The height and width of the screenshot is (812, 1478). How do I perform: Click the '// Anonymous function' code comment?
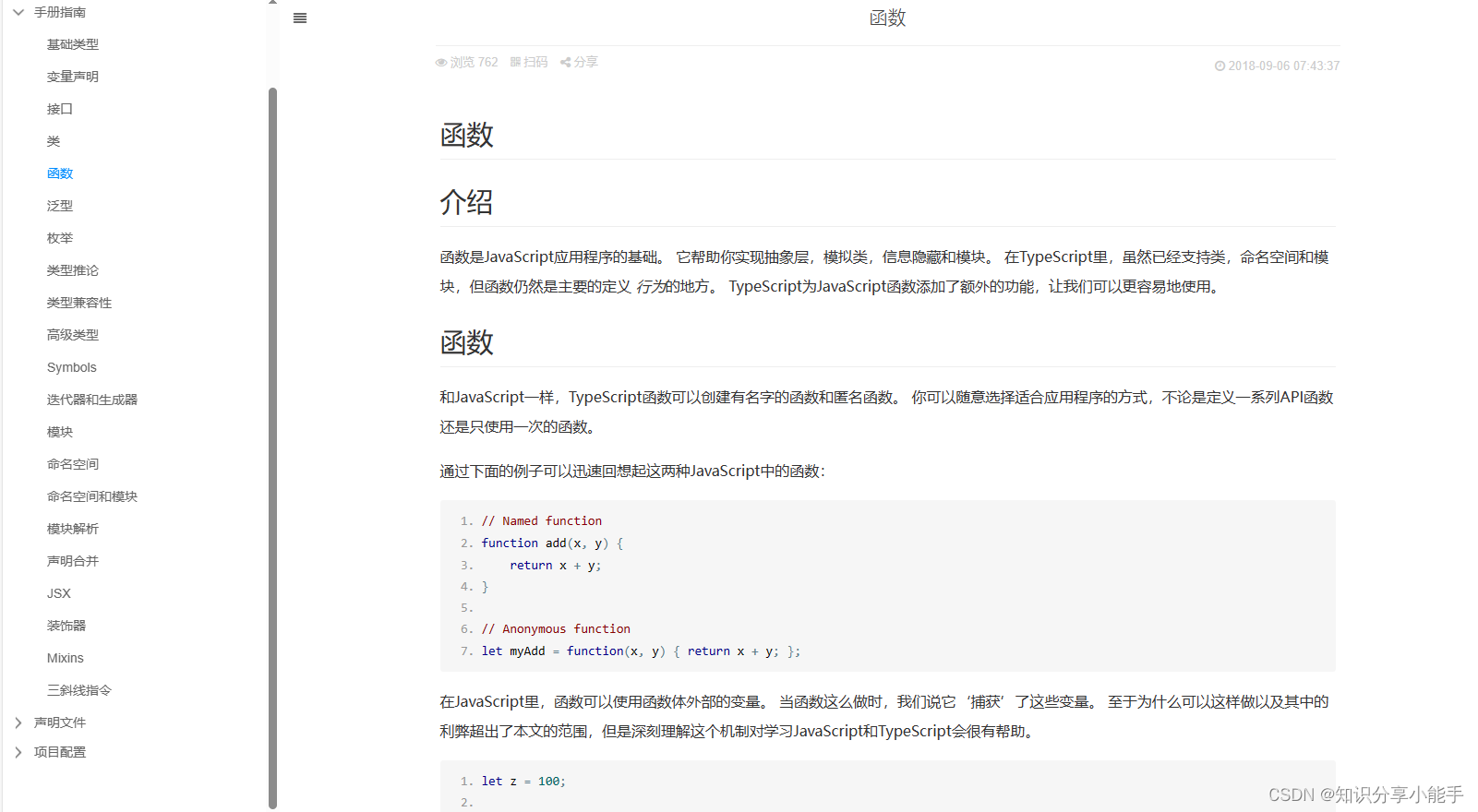pyautogui.click(x=556, y=629)
